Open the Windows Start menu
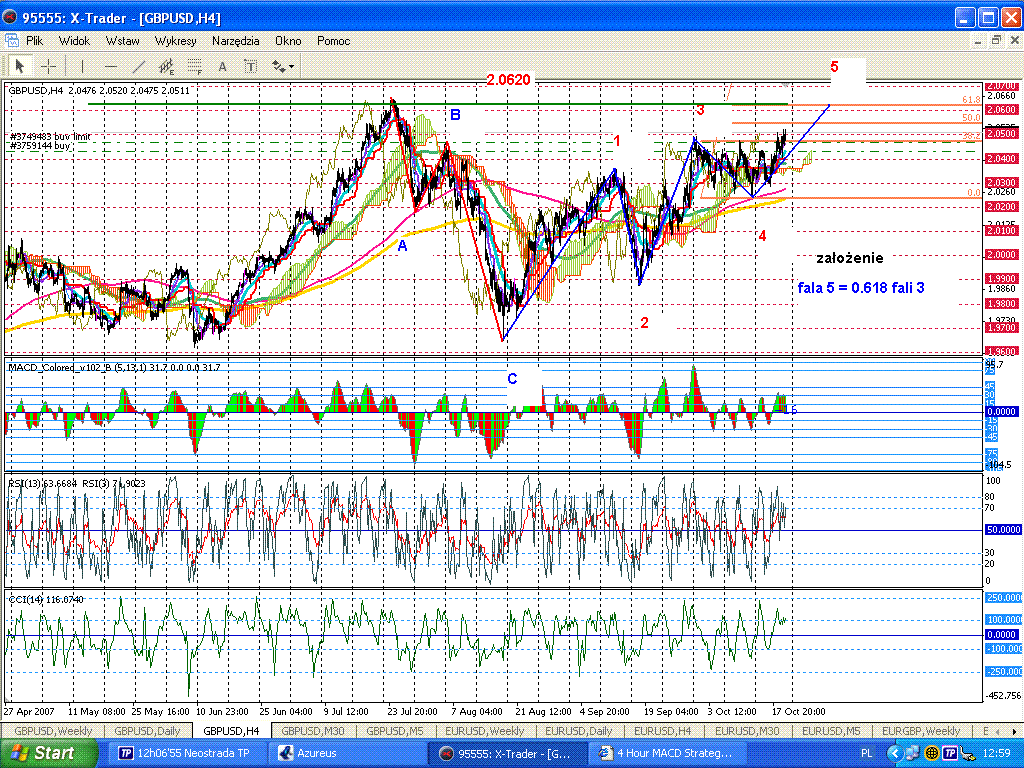 47,753
